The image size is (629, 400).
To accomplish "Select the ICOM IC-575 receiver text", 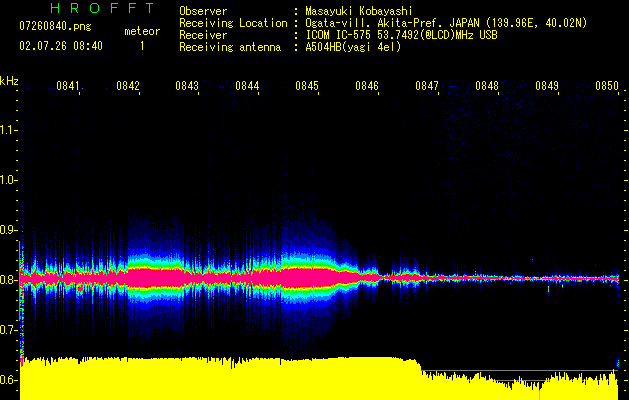I will tap(401, 35).
